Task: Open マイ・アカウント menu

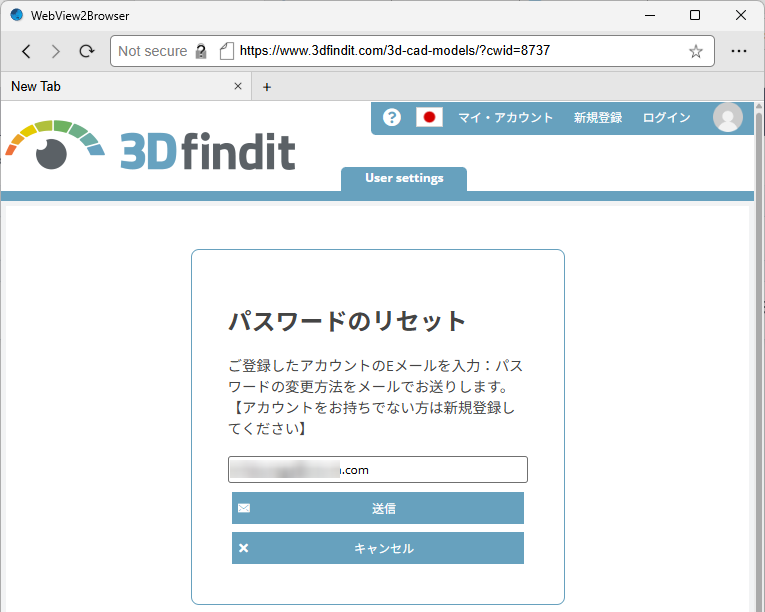Action: pos(505,117)
